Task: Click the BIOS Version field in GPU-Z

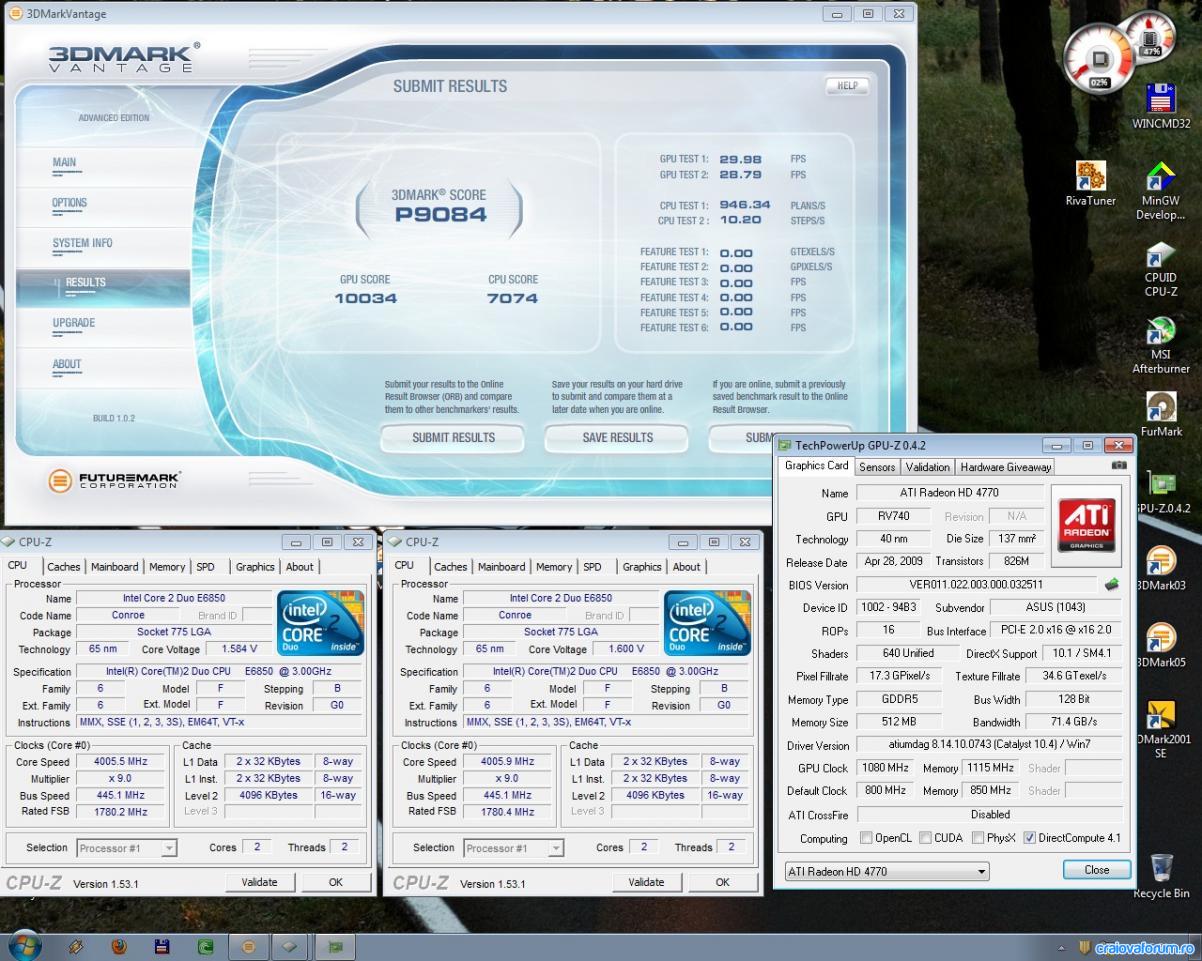Action: (x=976, y=585)
